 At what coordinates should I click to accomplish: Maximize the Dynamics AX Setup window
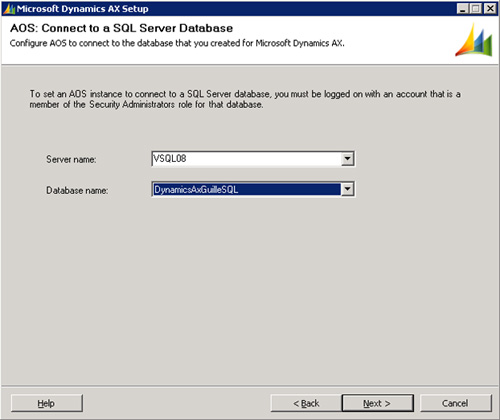pyautogui.click(x=476, y=9)
